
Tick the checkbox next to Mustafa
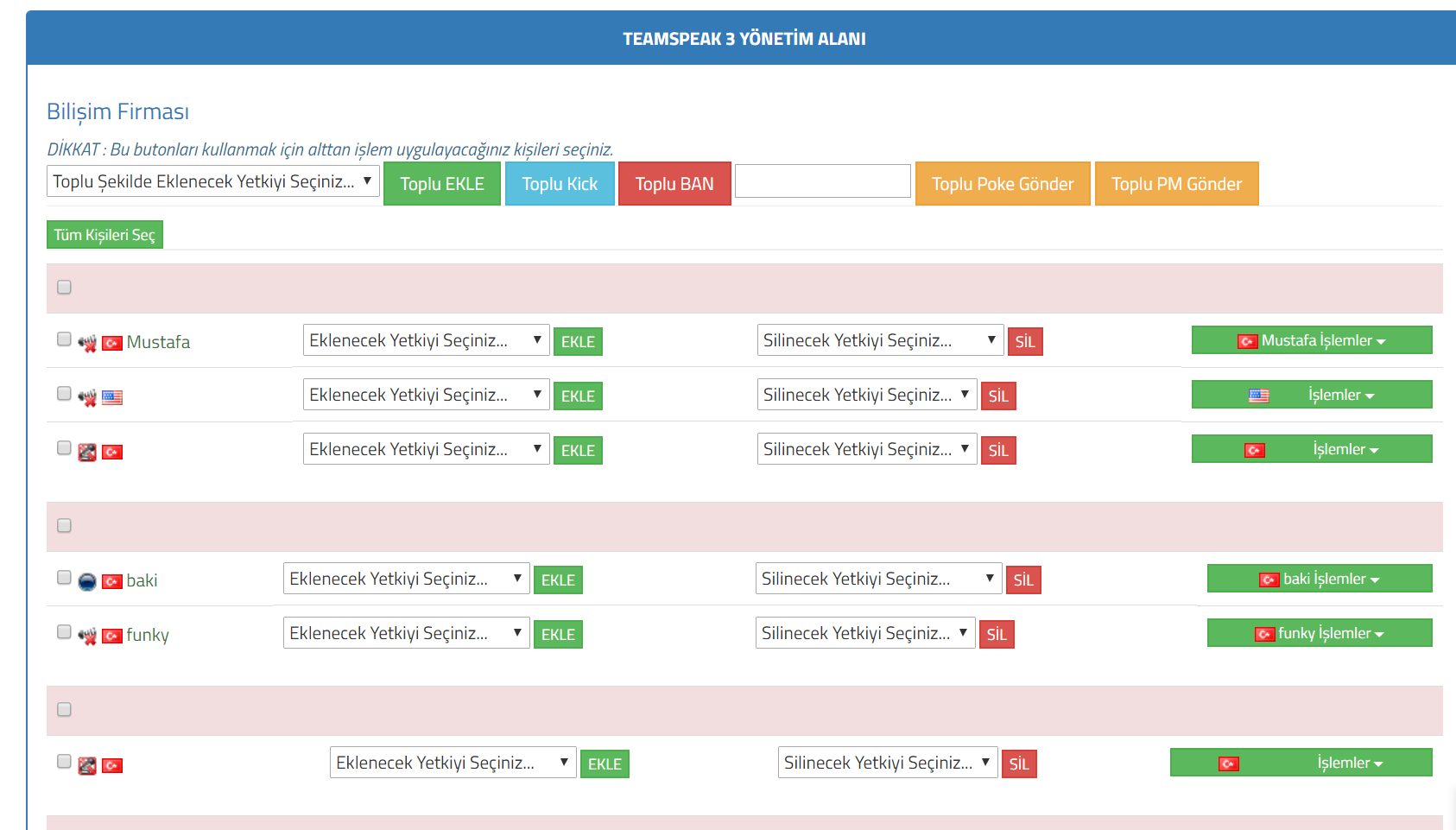pos(64,339)
